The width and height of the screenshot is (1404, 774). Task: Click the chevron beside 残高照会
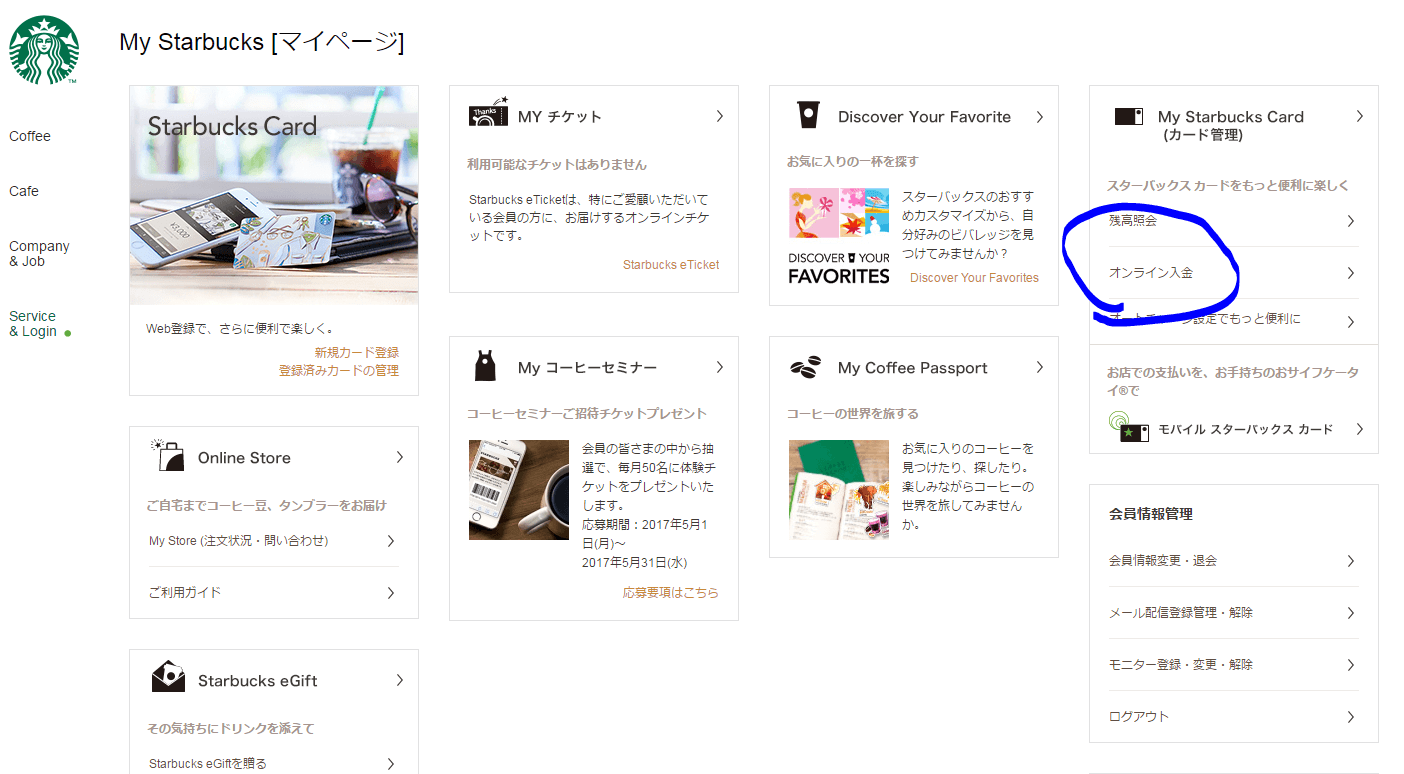(1350, 221)
